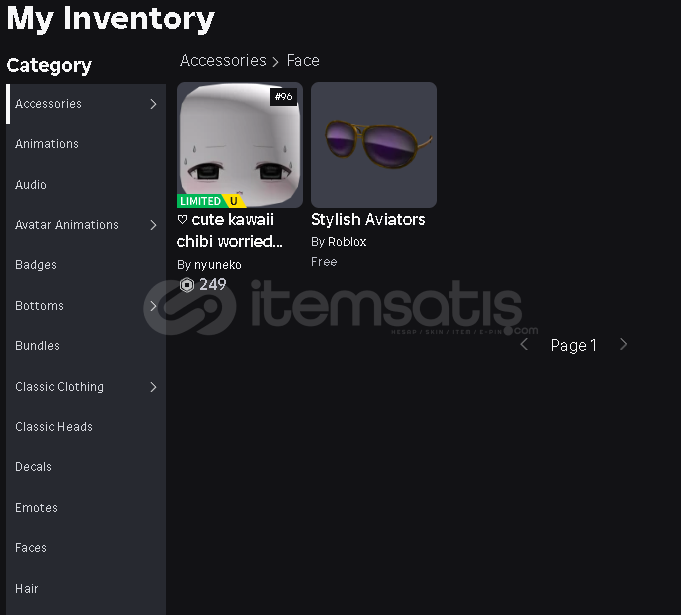Click the #96 serial badge
This screenshot has height=615, width=681.
pyautogui.click(x=284, y=96)
